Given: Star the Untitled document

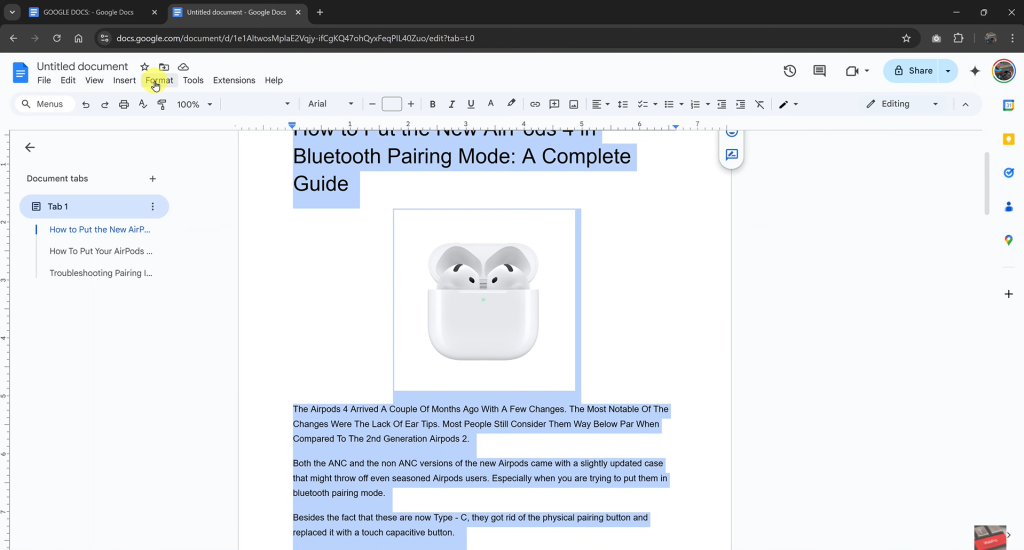Looking at the screenshot, I should 144,67.
